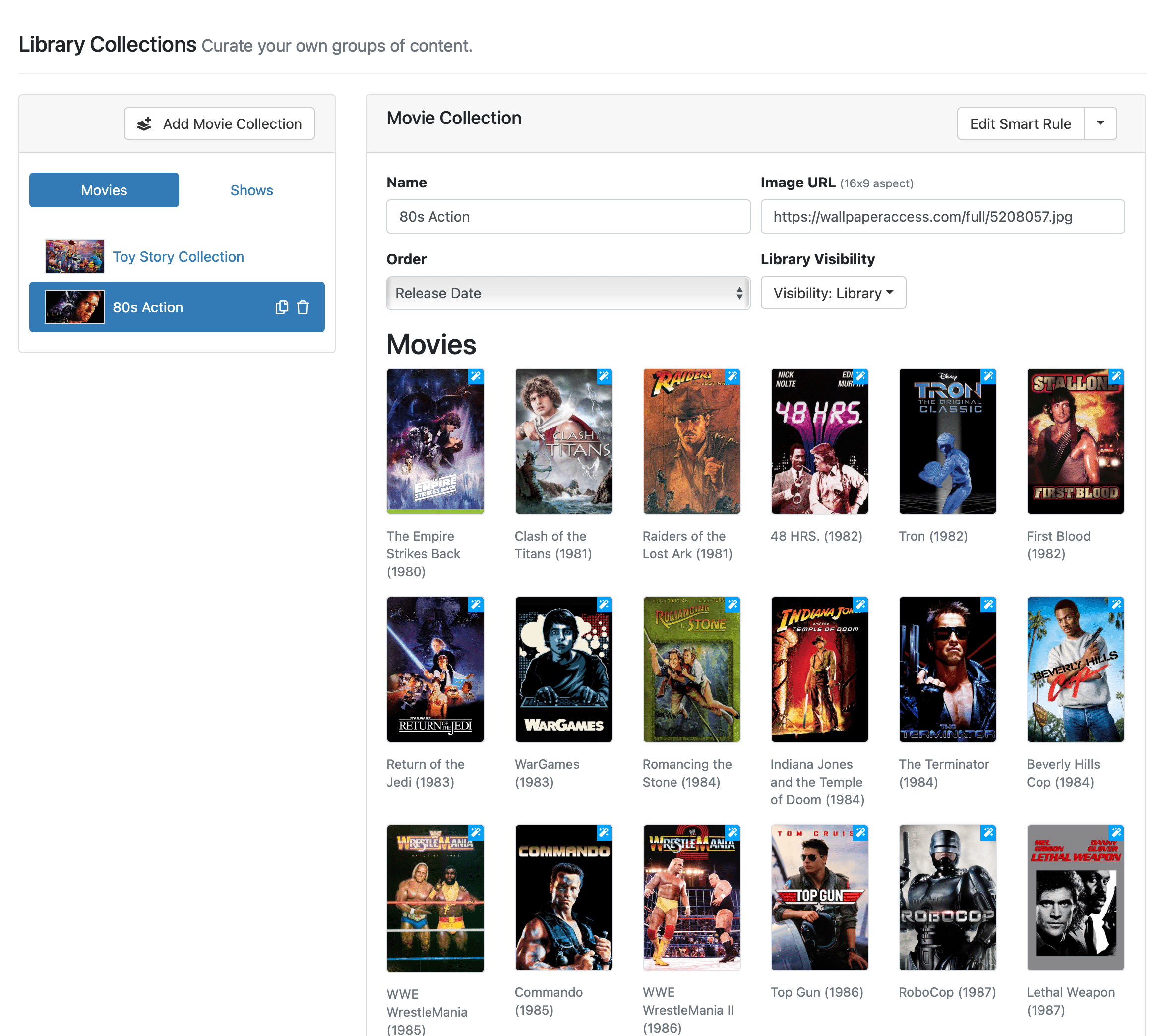The height and width of the screenshot is (1036, 1161).
Task: Open the edit icon on the Tron poster
Action: pos(988,376)
